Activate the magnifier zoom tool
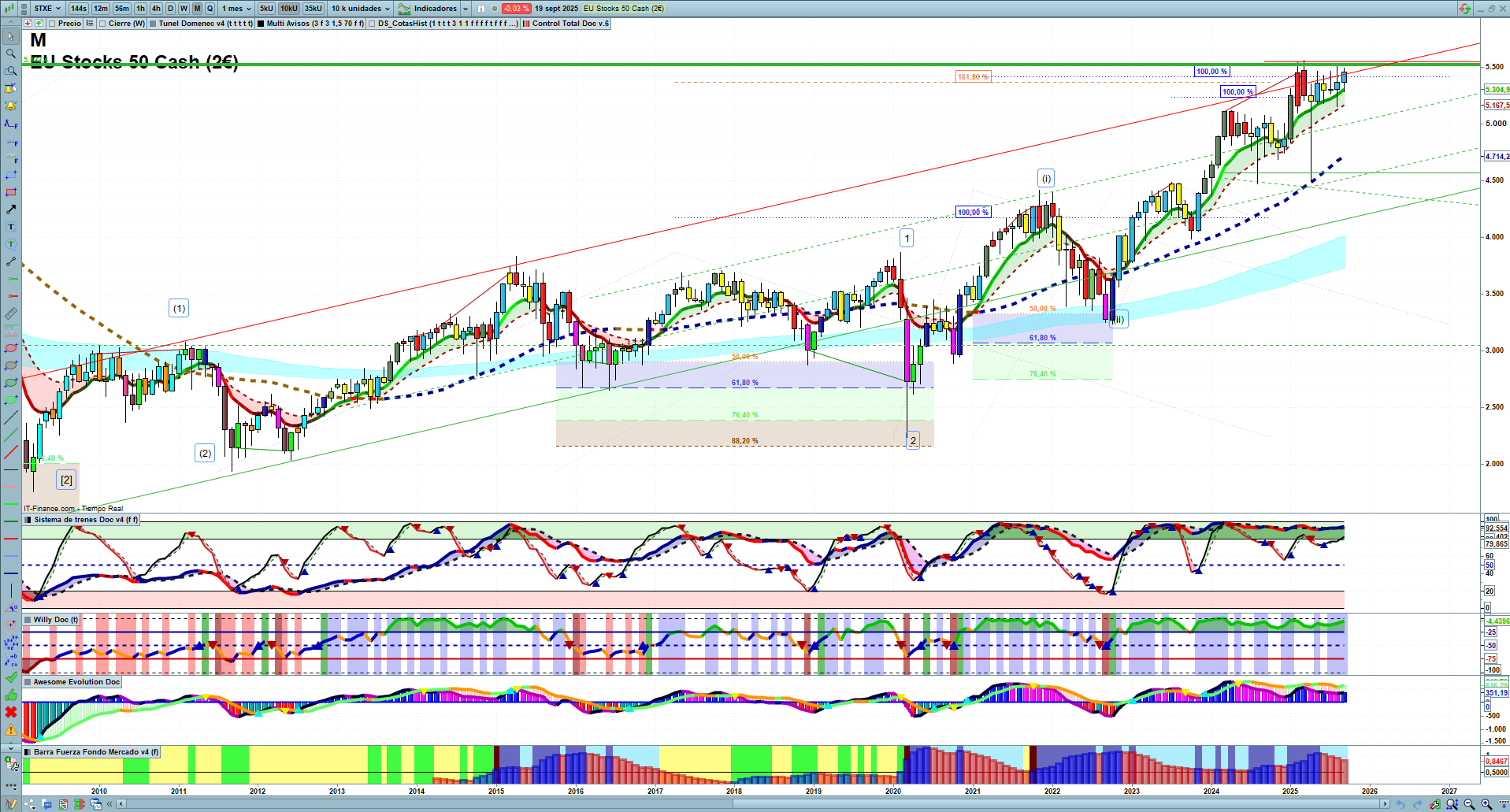 click(x=11, y=54)
